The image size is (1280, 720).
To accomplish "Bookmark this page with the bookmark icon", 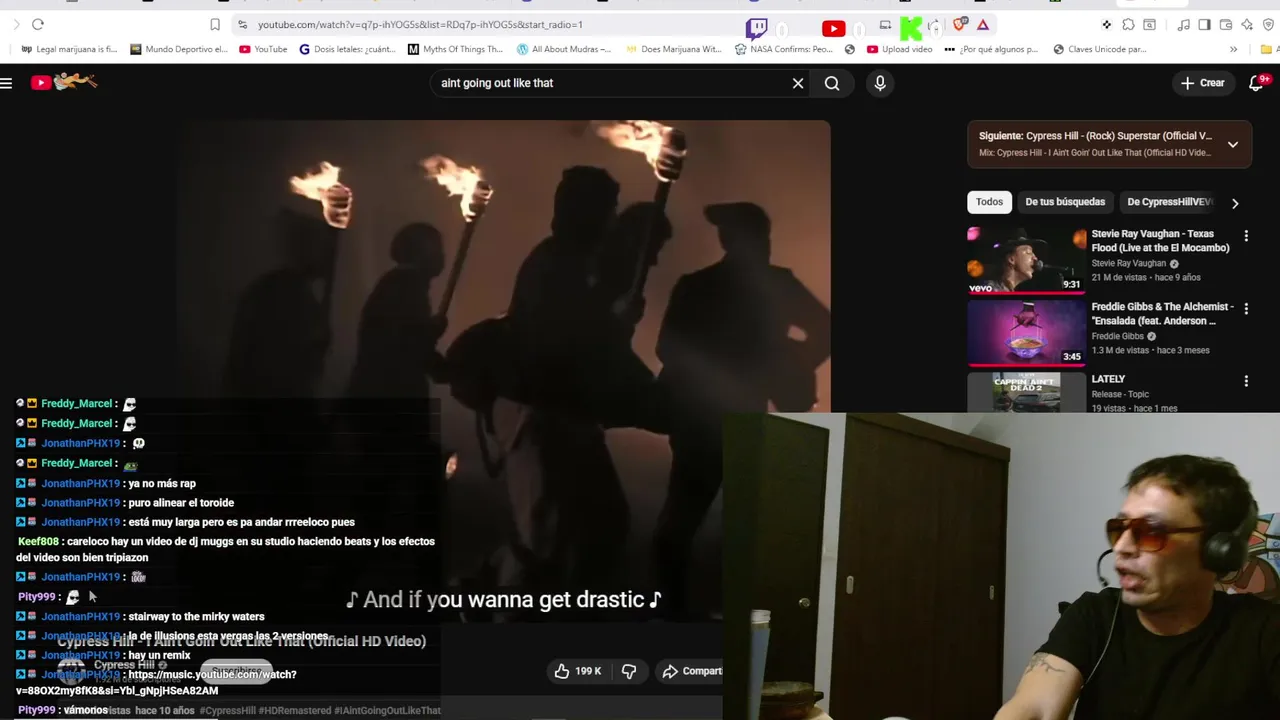I will coord(215,24).
